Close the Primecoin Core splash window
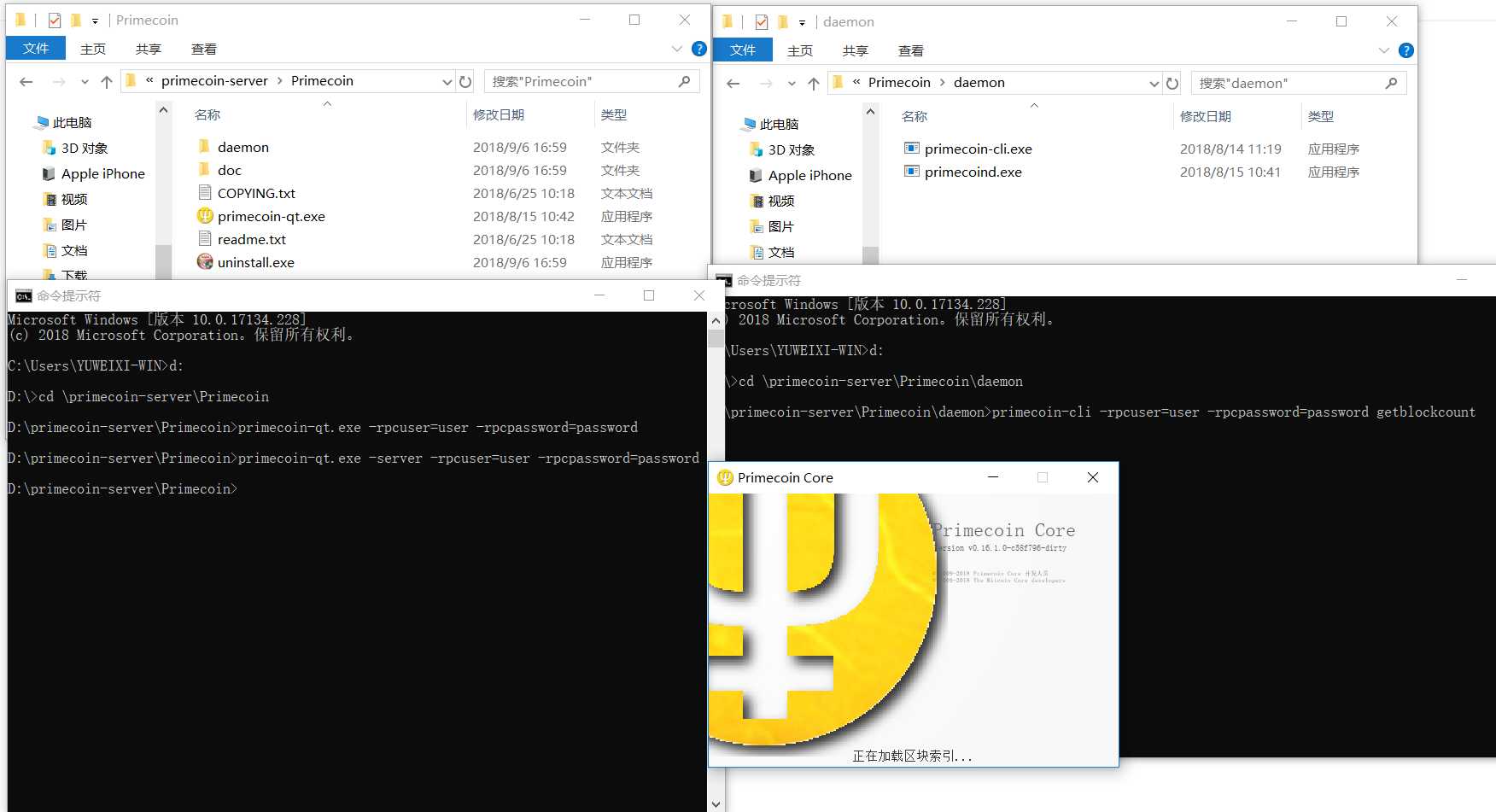1496x812 pixels. pos(1093,477)
